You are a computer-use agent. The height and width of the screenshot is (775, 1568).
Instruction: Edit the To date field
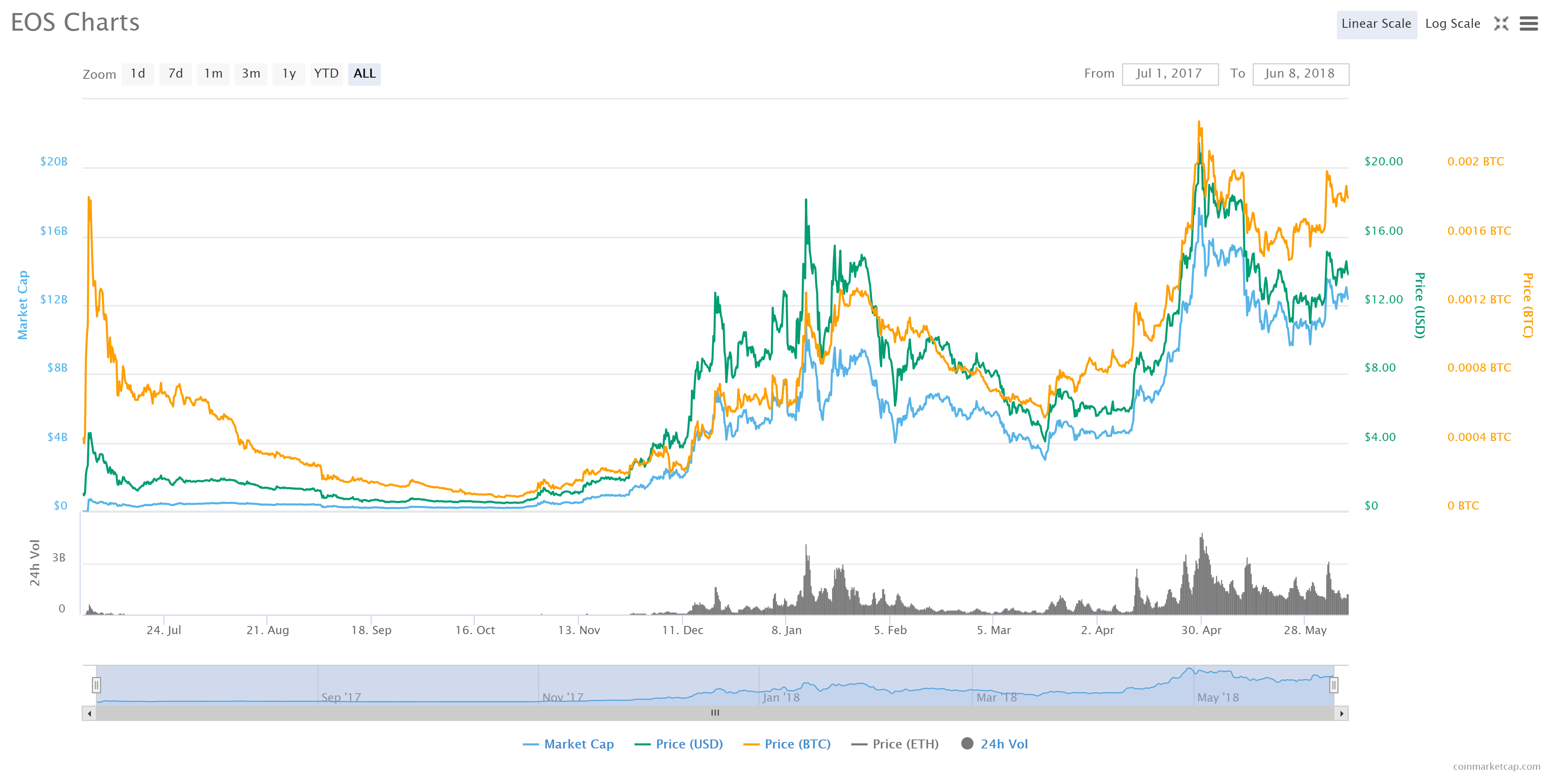tap(1300, 73)
